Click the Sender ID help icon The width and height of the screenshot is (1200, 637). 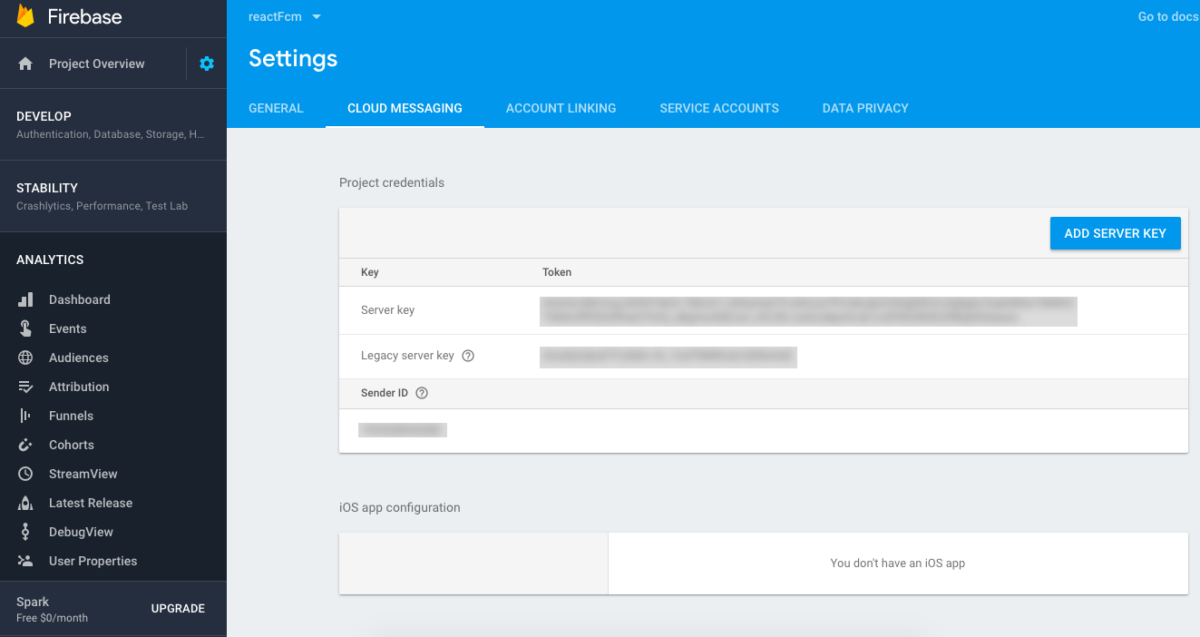tap(421, 393)
